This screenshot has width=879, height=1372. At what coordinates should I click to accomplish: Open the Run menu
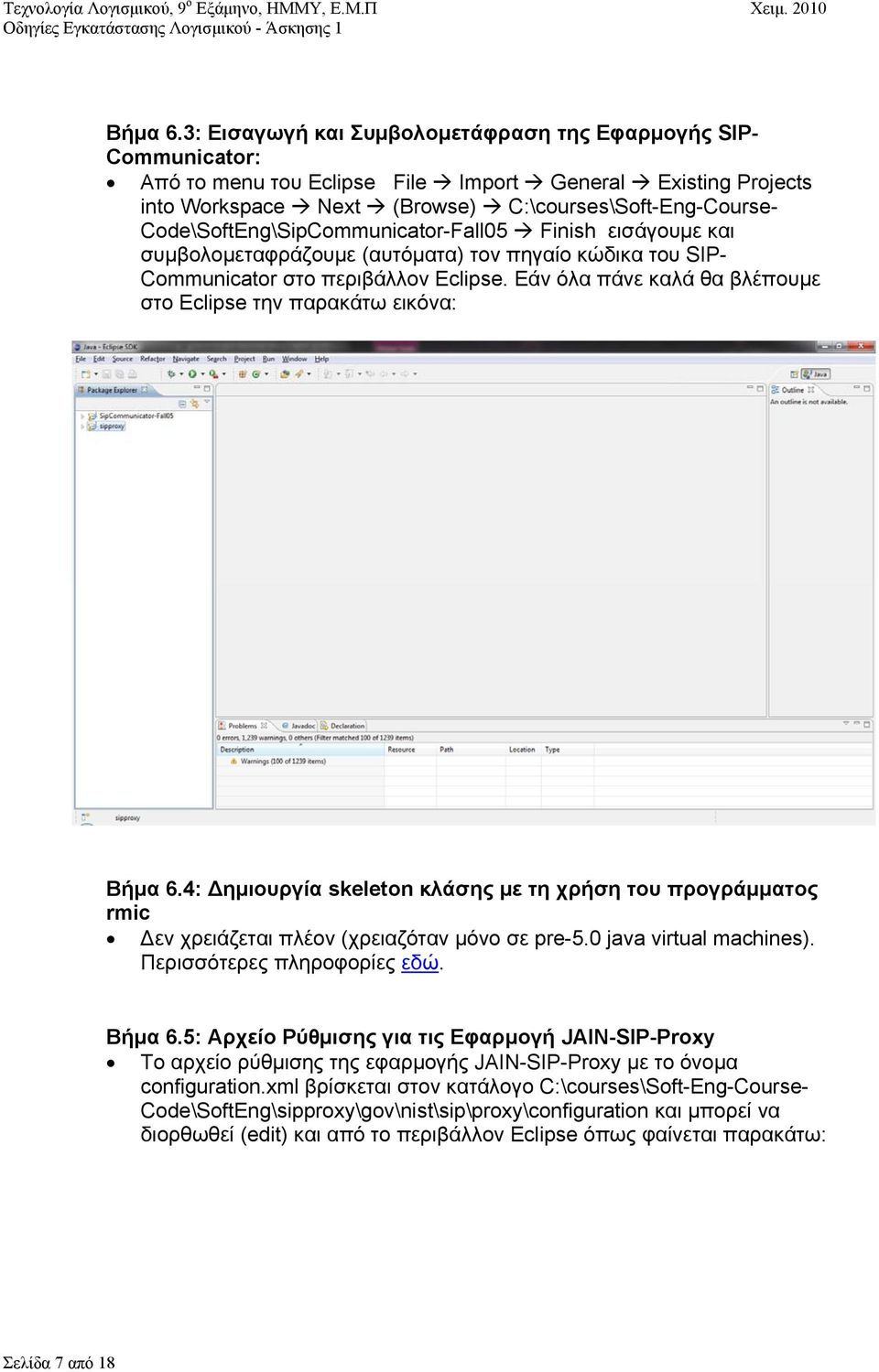[268, 359]
